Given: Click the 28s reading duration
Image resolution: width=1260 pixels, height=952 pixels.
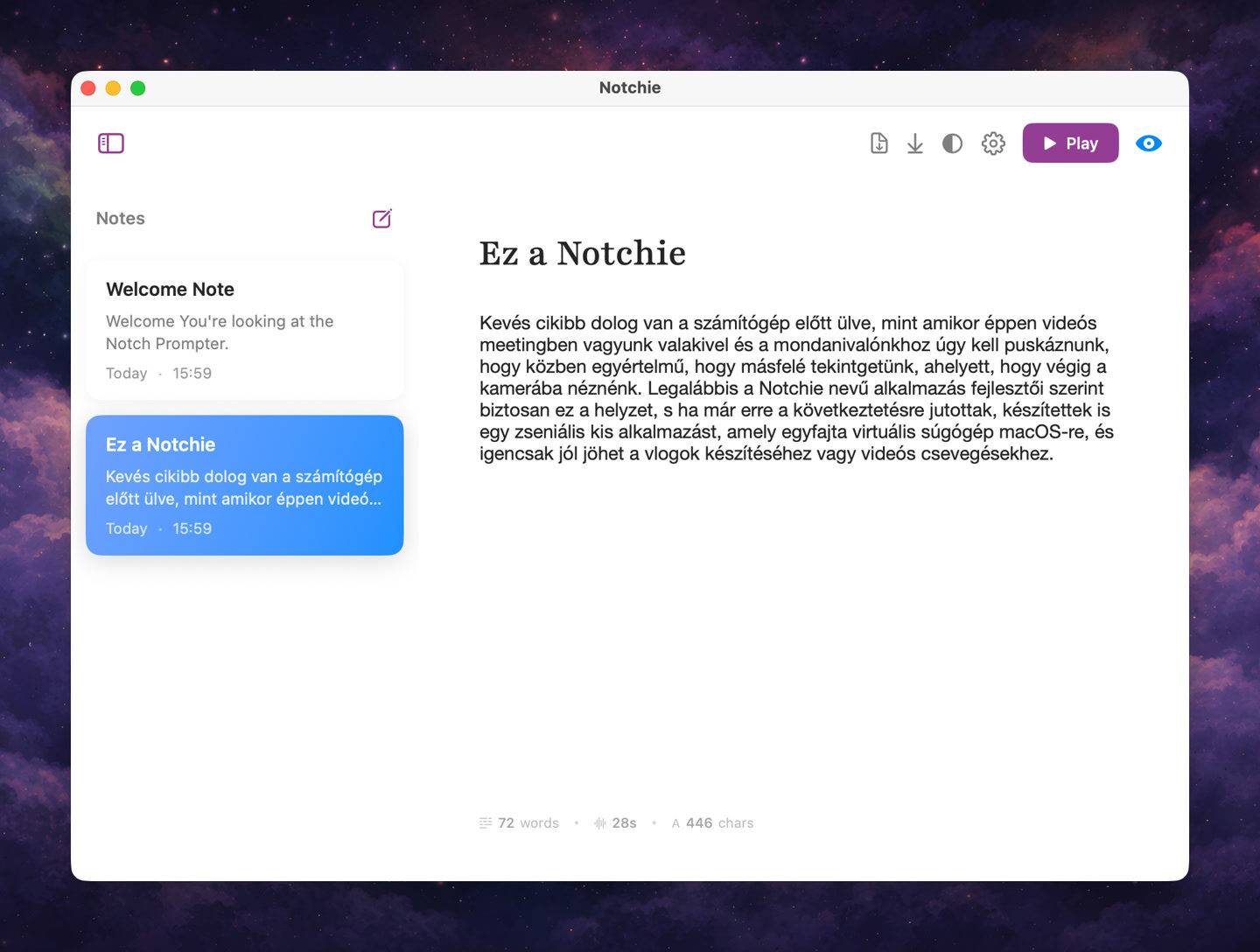Looking at the screenshot, I should [615, 823].
